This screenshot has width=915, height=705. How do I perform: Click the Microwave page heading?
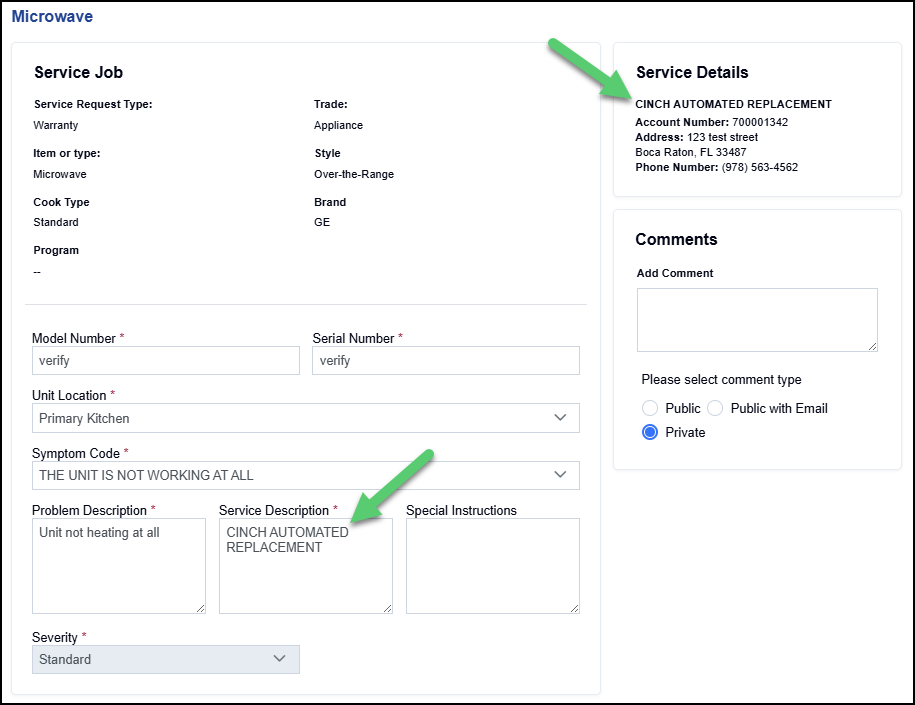click(x=52, y=17)
